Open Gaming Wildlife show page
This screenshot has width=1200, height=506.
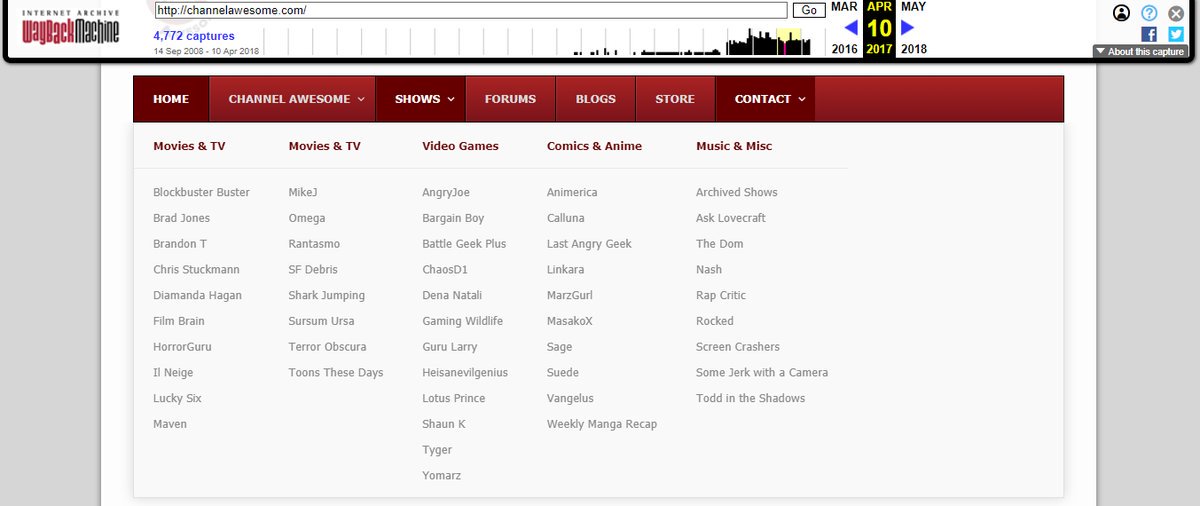coord(463,321)
